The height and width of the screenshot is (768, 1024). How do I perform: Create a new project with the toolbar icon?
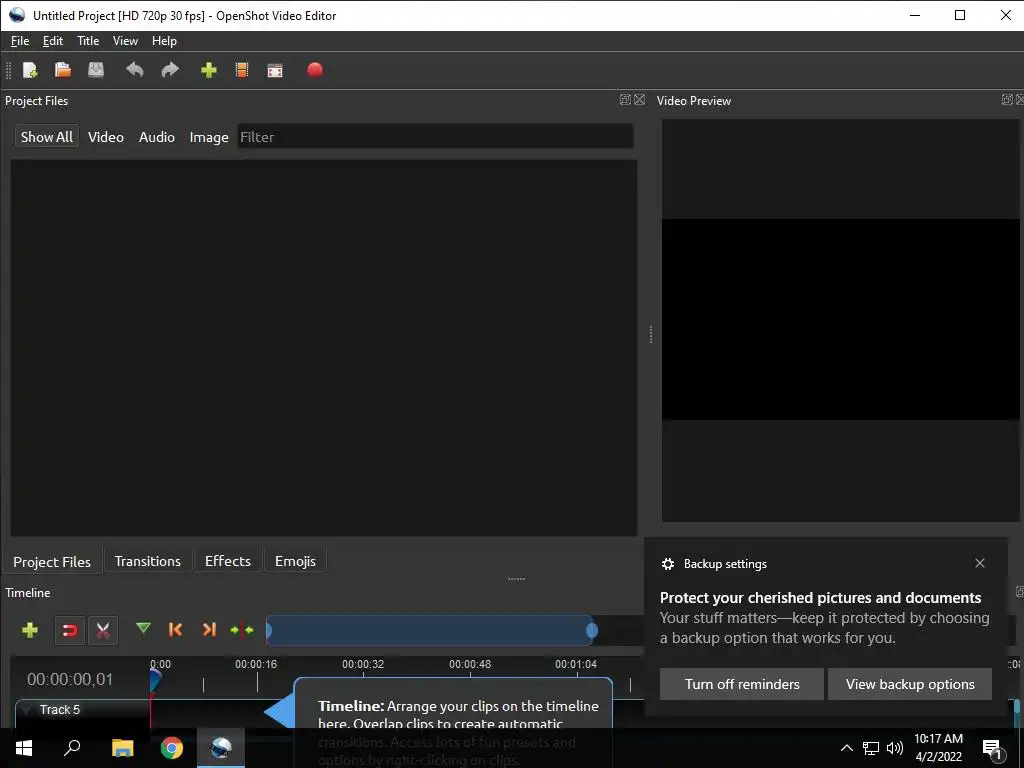(30, 70)
